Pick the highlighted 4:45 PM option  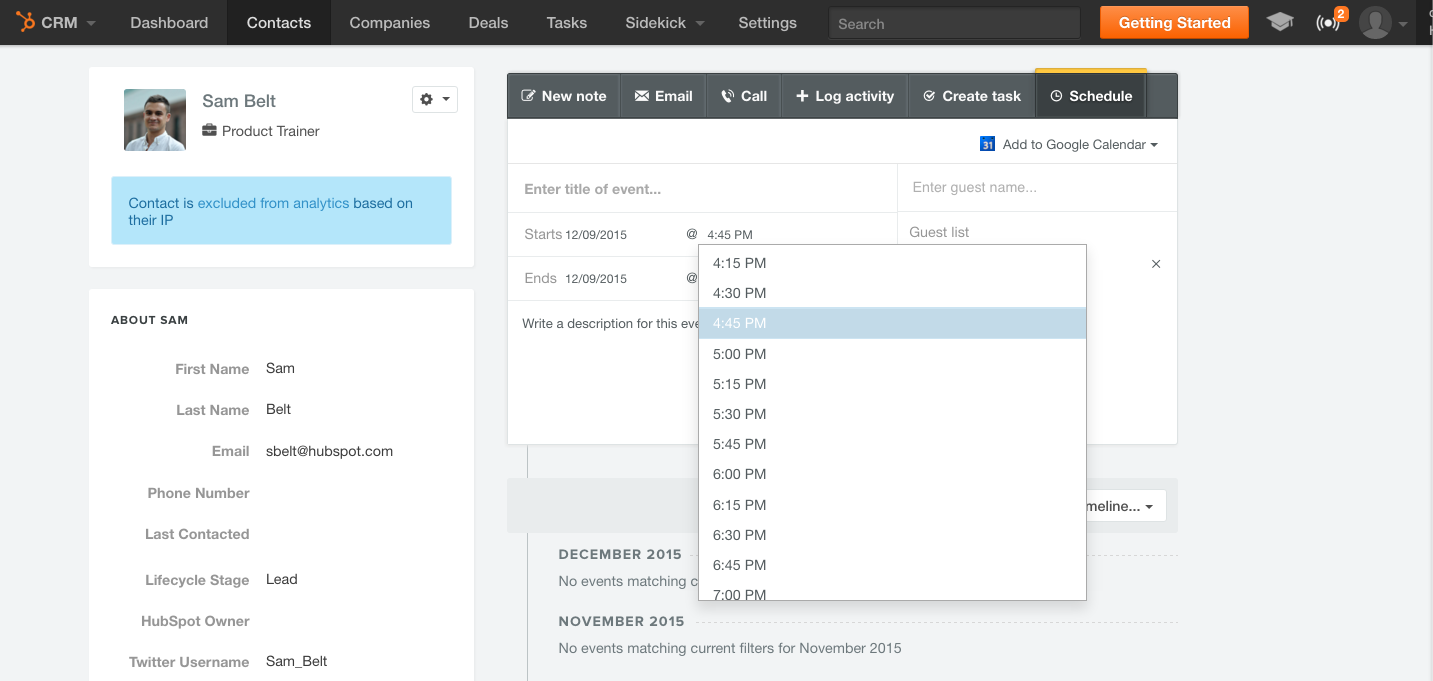pos(892,323)
